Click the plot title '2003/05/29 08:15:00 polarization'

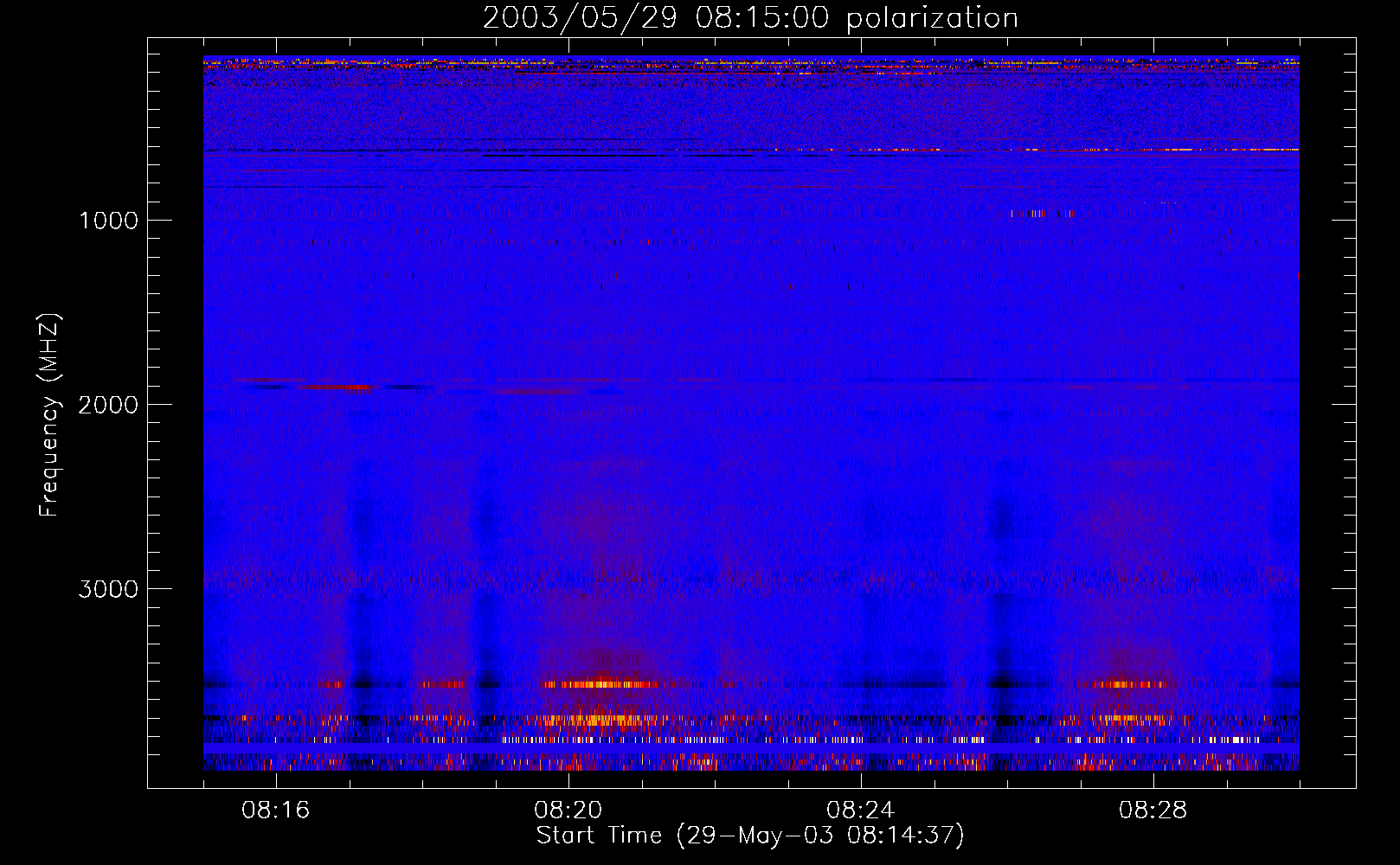750,17
